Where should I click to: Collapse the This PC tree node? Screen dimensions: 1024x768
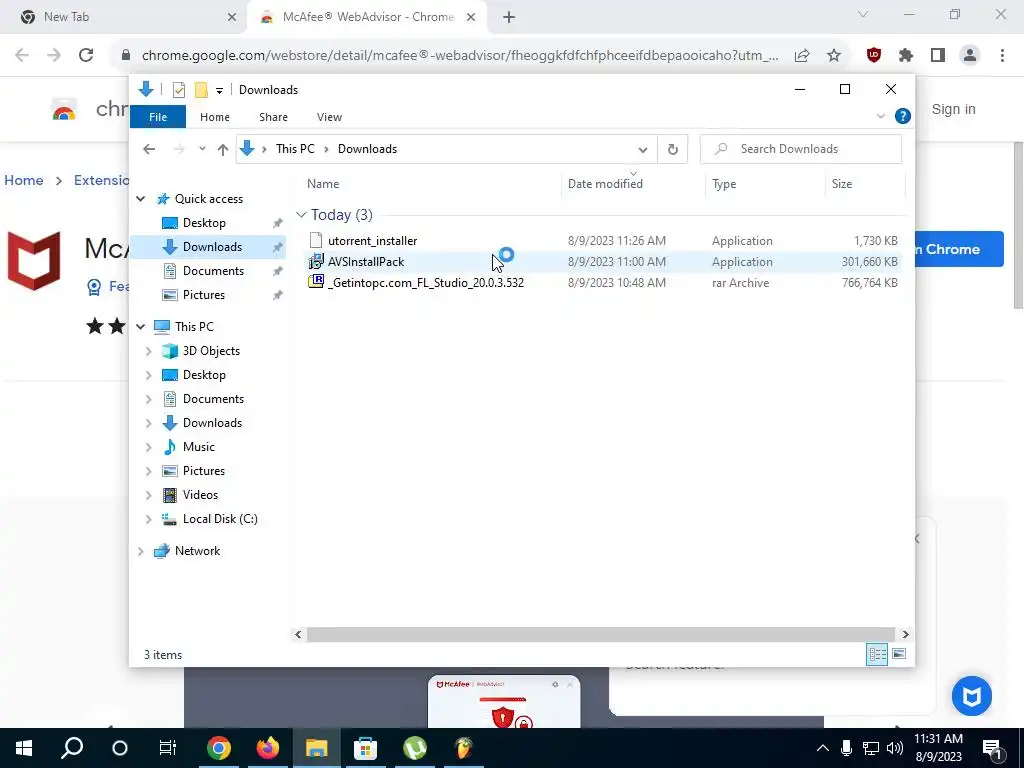tap(140, 327)
